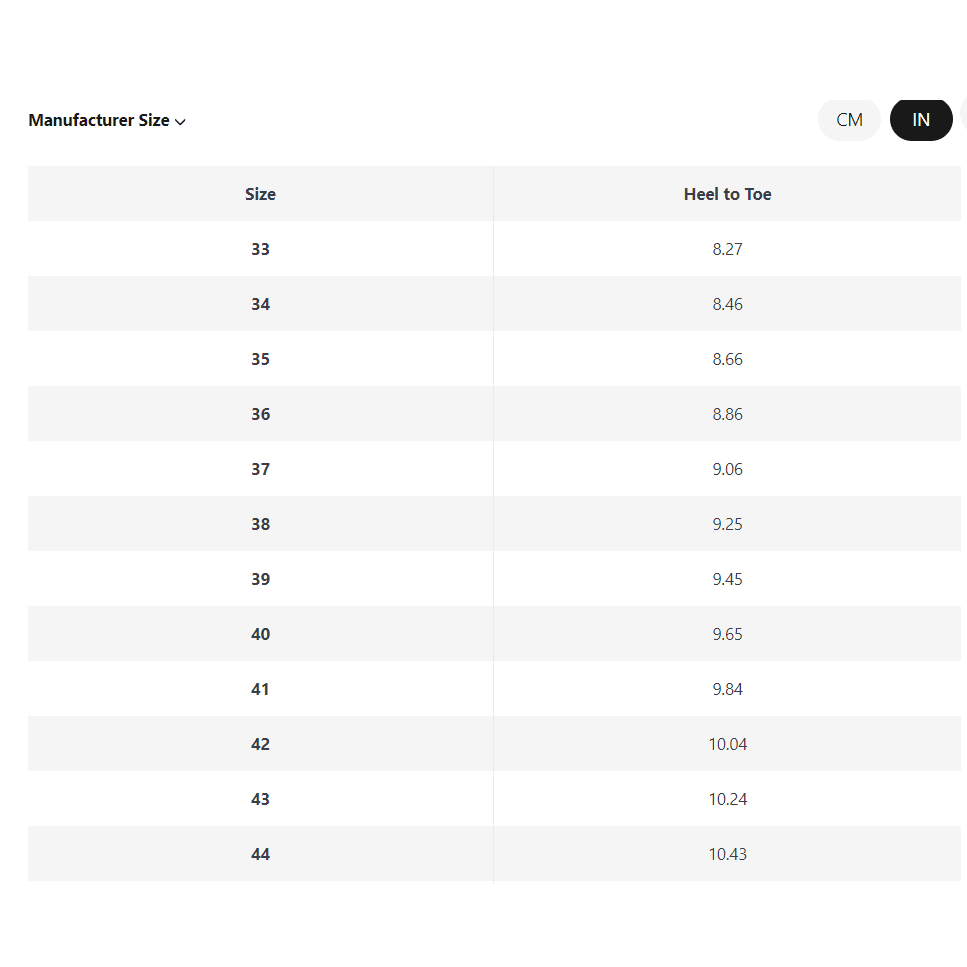Switch measurement units to CM
The height and width of the screenshot is (967, 967).
[x=849, y=120]
